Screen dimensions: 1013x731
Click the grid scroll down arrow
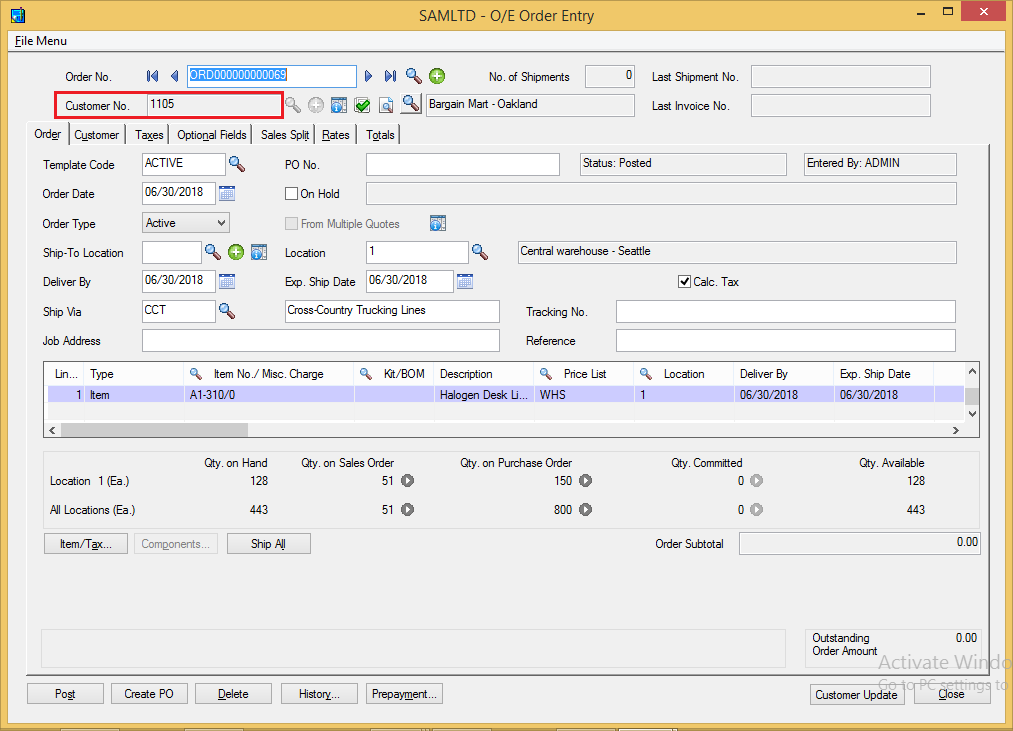click(x=972, y=414)
